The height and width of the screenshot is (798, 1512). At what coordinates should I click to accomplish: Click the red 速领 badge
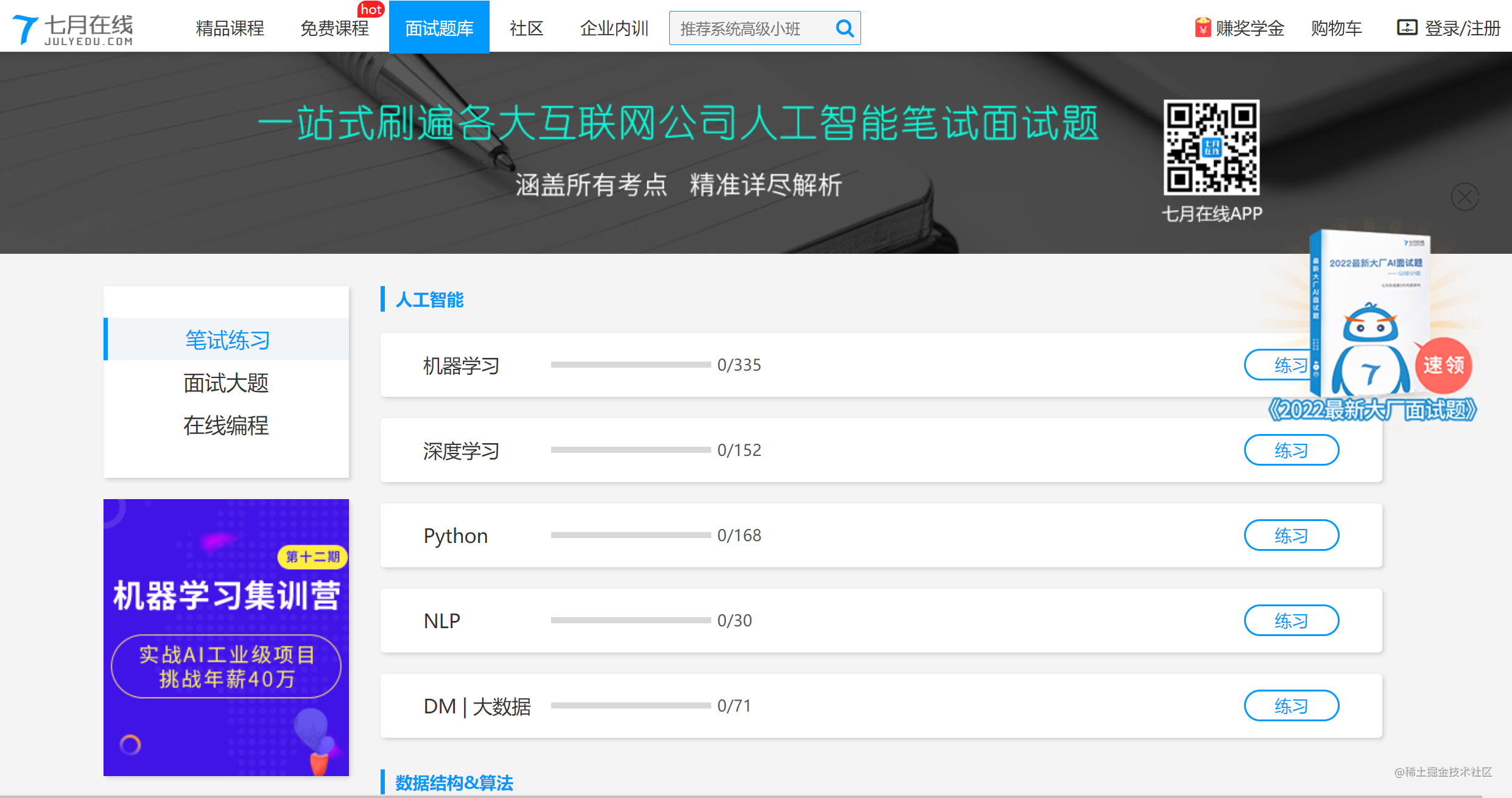tap(1444, 365)
